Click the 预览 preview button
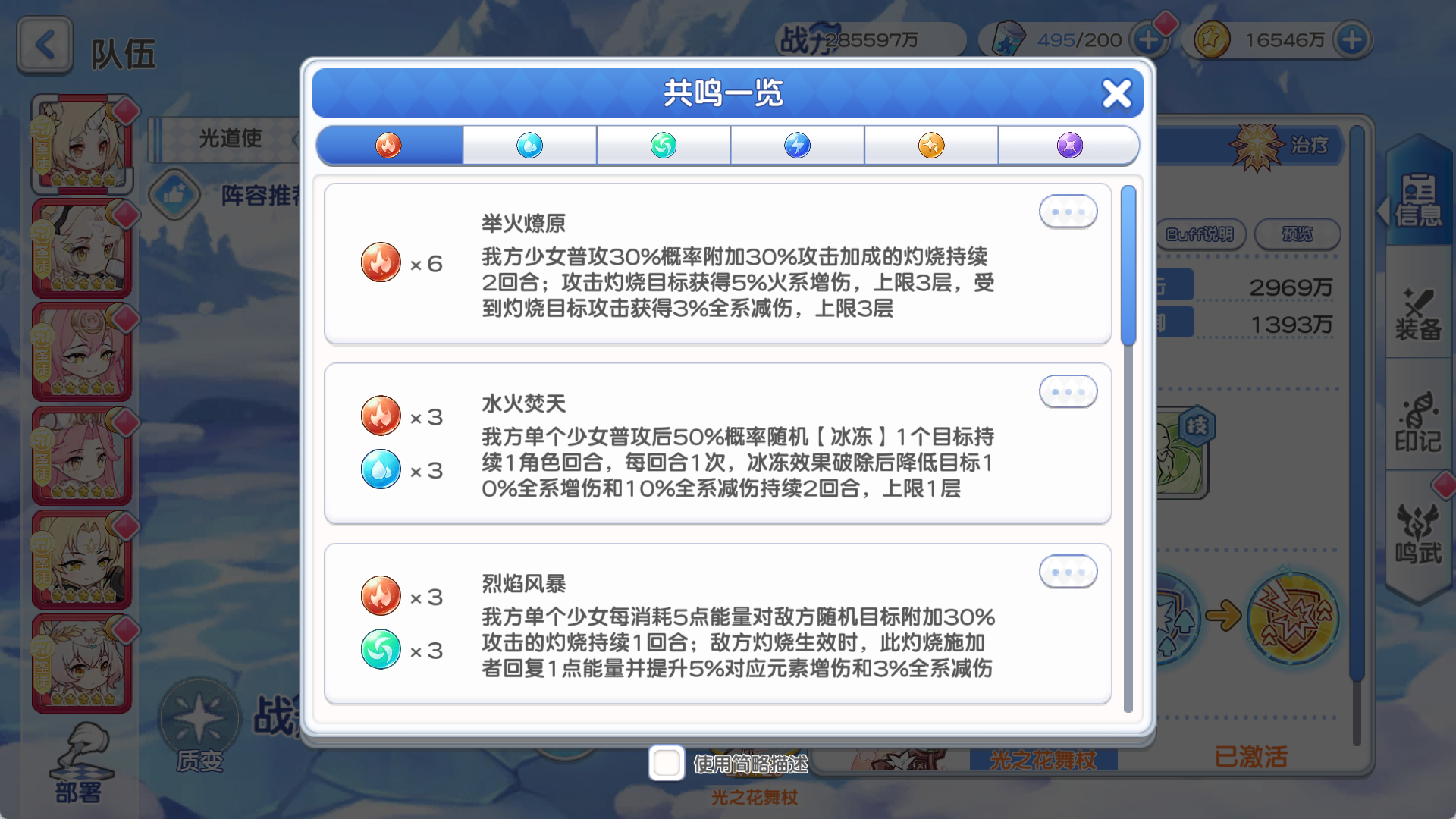The width and height of the screenshot is (1456, 819). pos(1298,234)
